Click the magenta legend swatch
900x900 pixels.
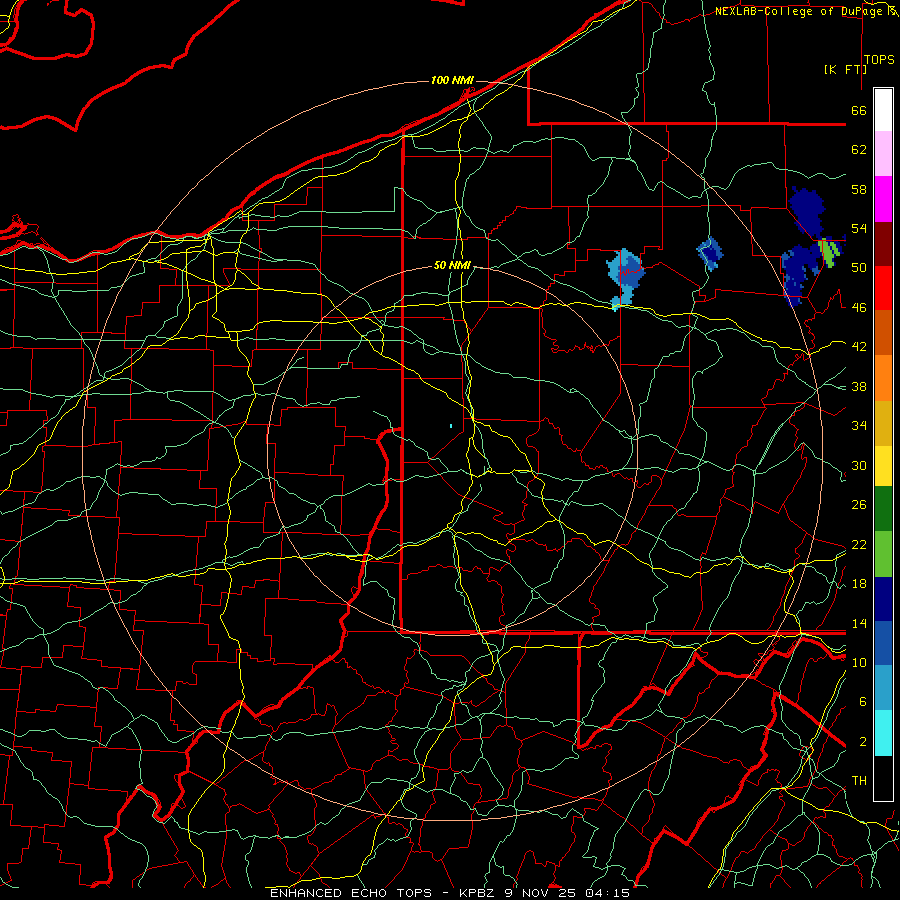pyautogui.click(x=883, y=199)
